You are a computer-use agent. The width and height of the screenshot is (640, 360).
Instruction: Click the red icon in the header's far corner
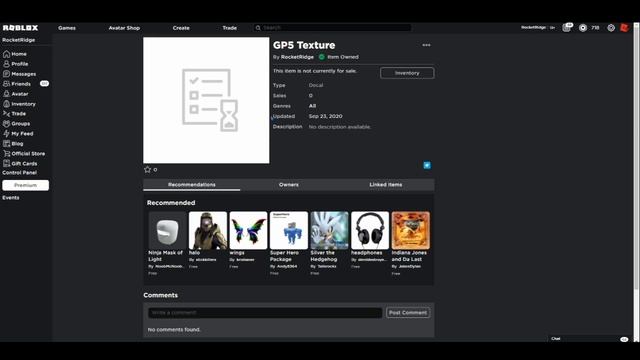624,27
